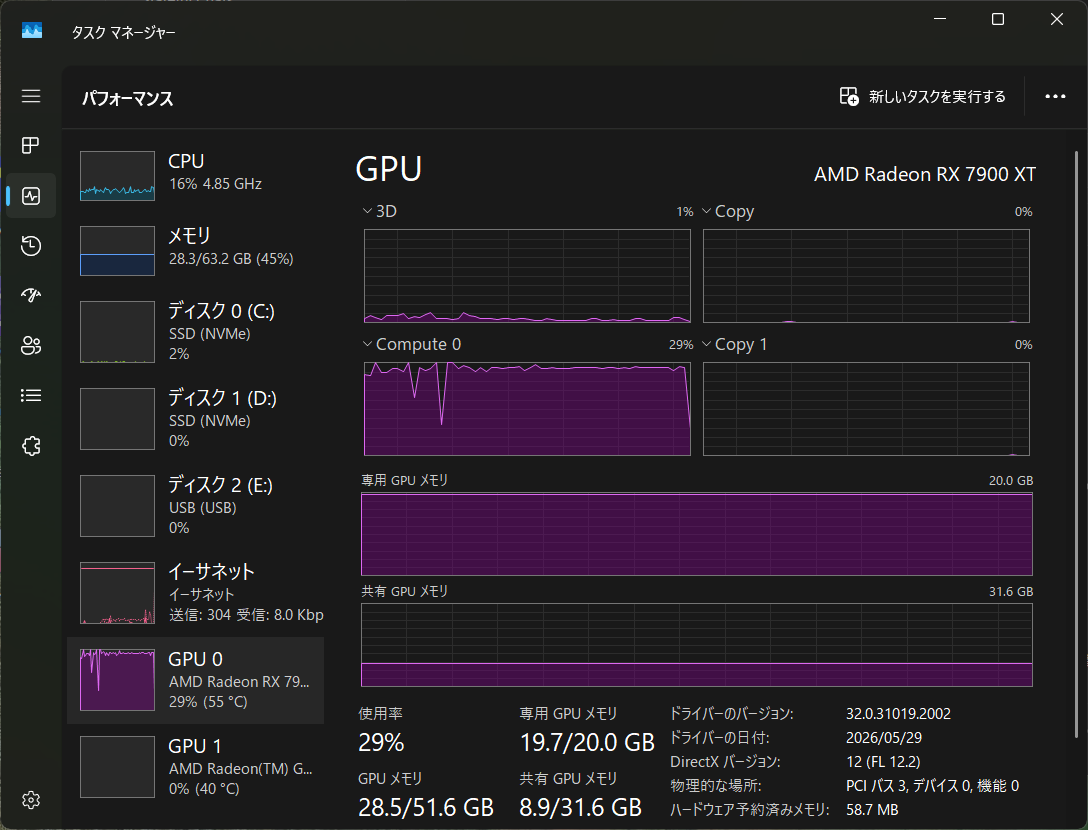
Task: Click the Compute 0 usage graph
Action: click(527, 409)
